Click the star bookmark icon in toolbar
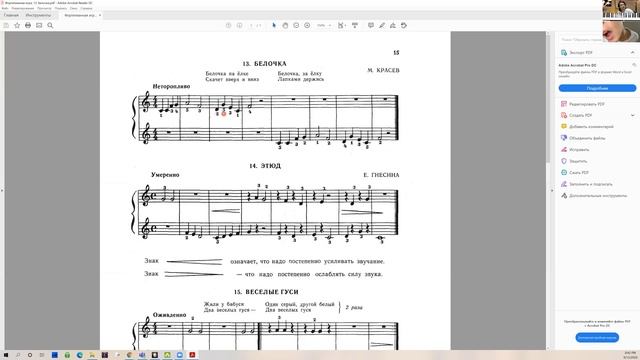The image size is (640, 360). tap(17, 25)
